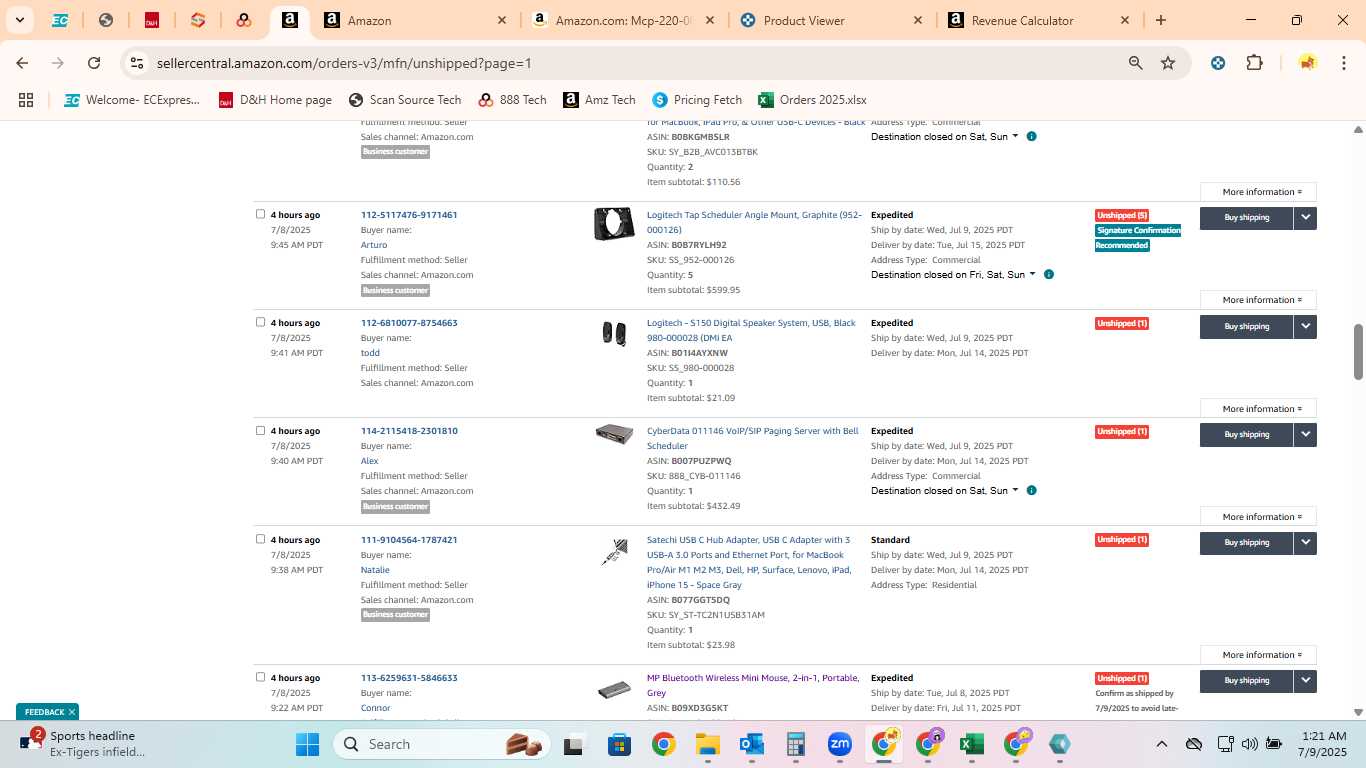1366x768 pixels.
Task: Open buyer name link Natalie
Action: click(x=375, y=570)
